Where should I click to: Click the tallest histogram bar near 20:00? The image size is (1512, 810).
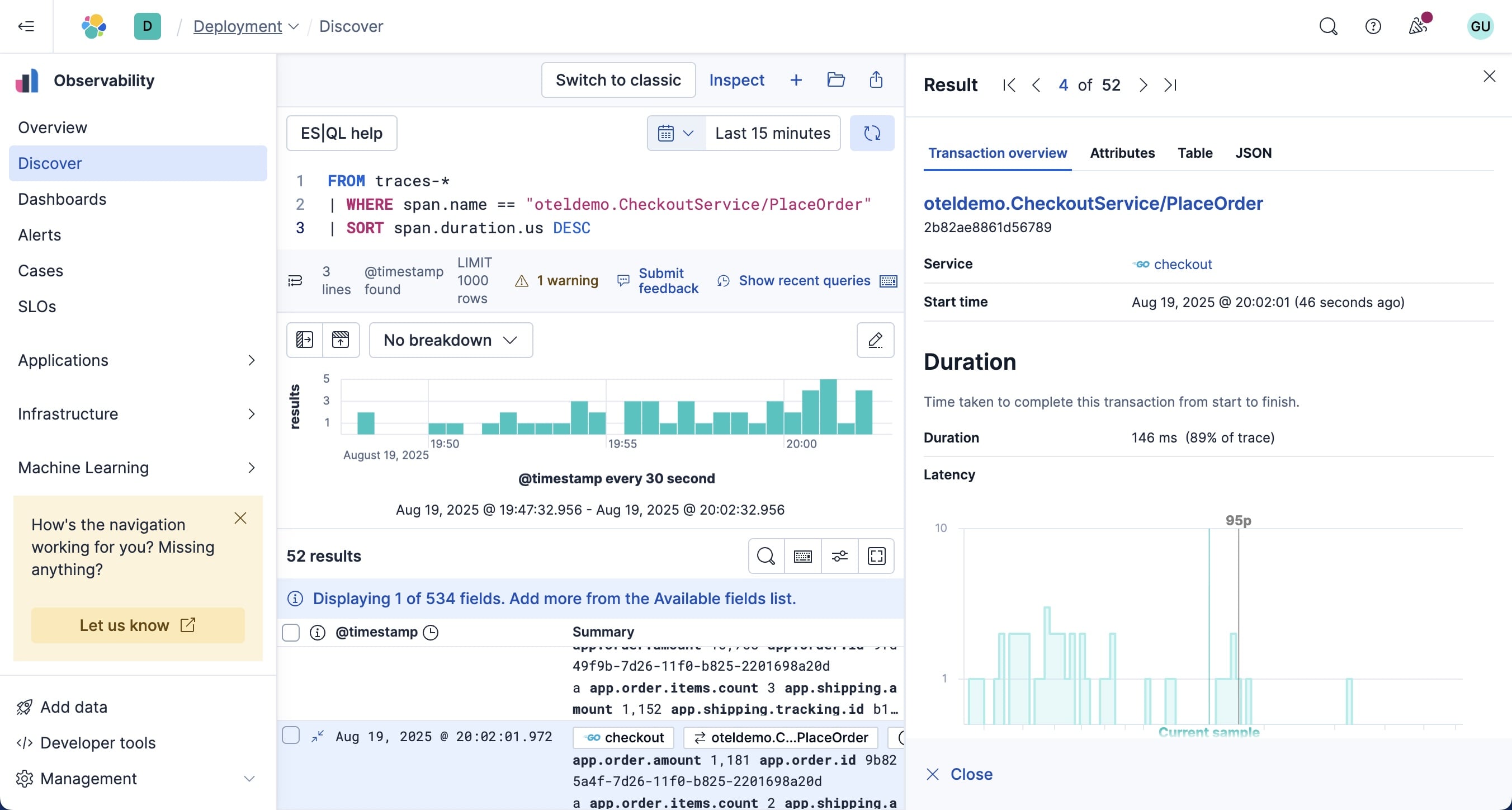click(828, 407)
